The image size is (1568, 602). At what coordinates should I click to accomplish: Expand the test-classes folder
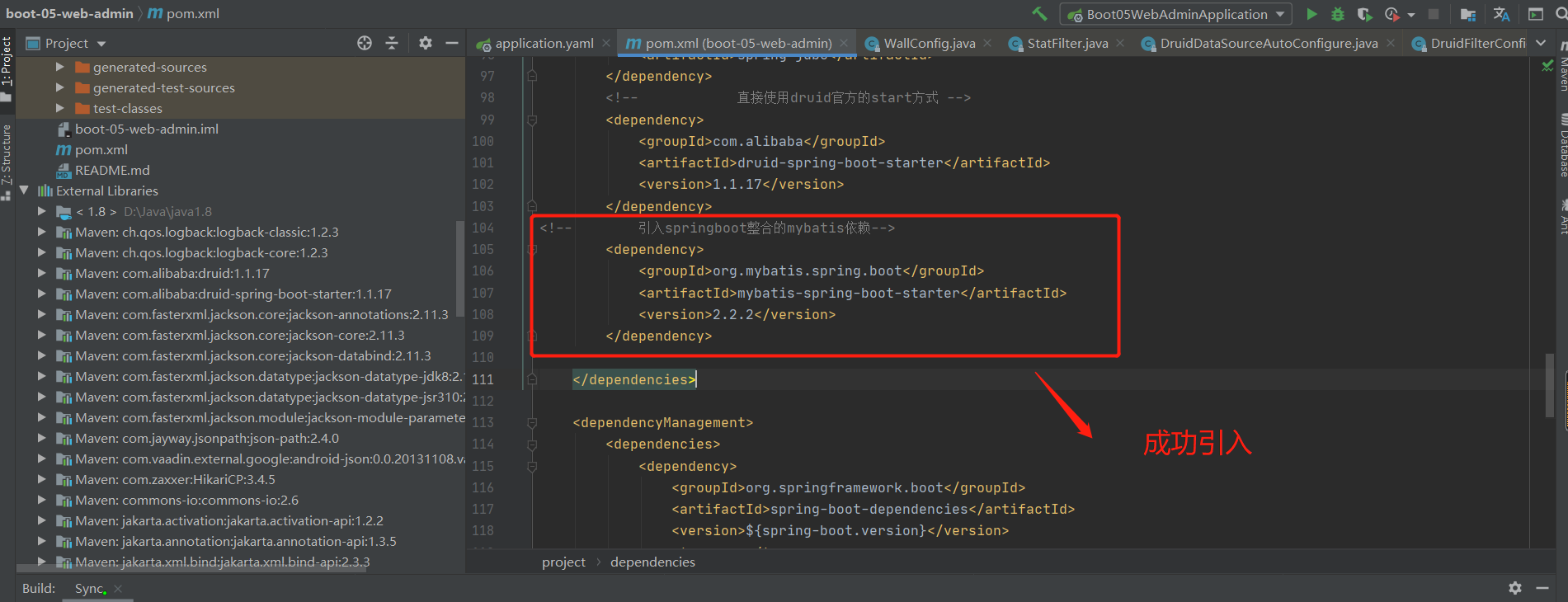[x=59, y=108]
